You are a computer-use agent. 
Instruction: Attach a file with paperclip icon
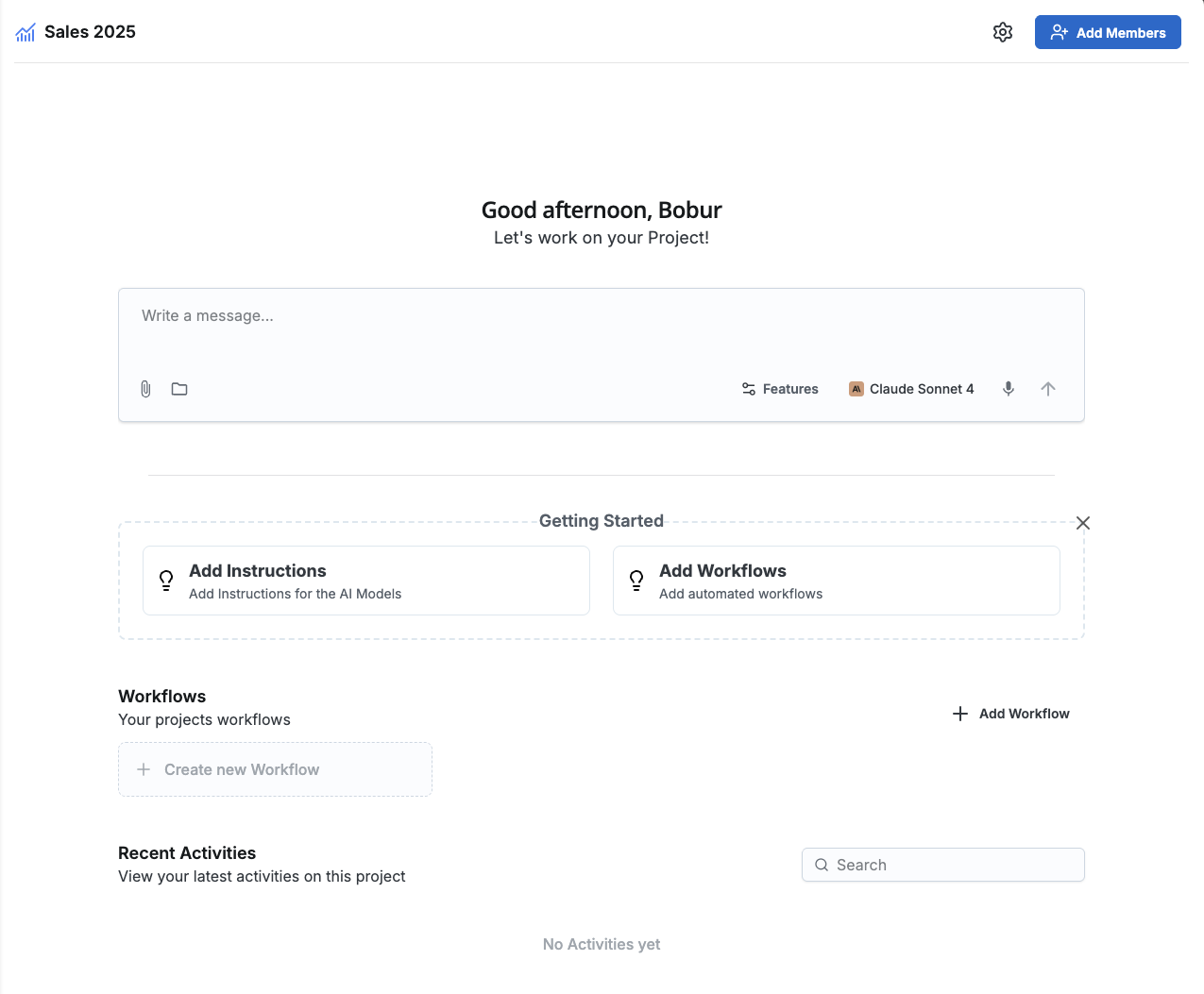[145, 389]
